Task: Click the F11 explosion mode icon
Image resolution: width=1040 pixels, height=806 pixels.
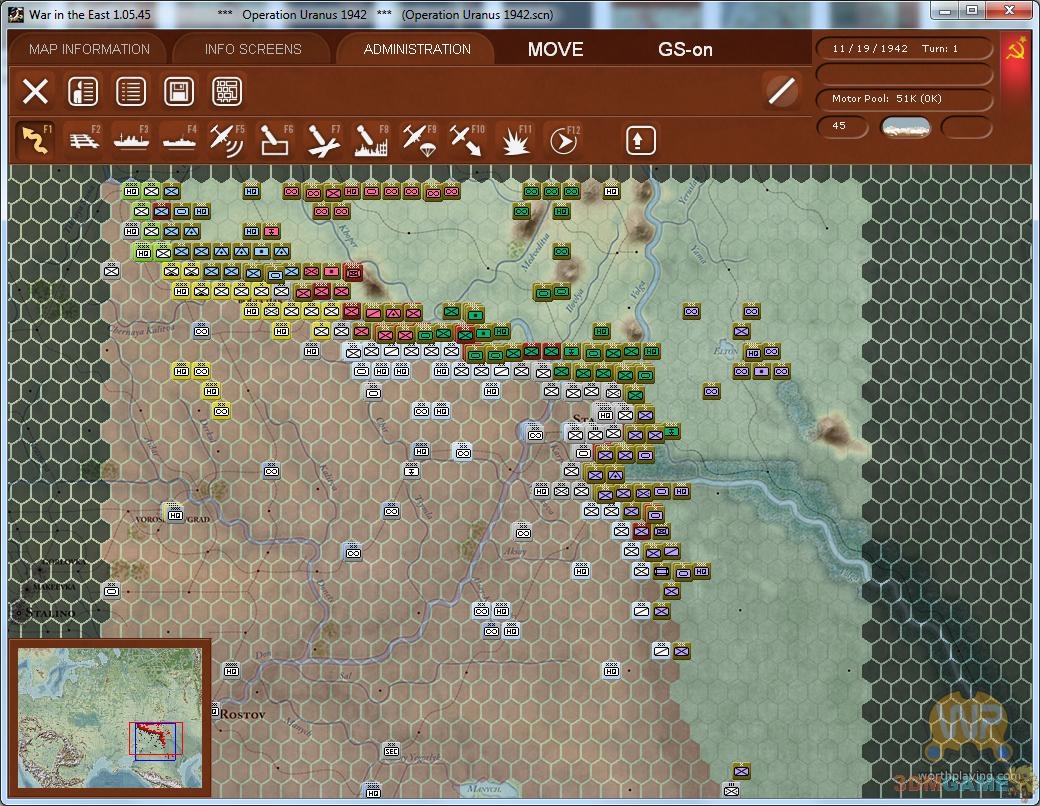Action: (x=515, y=139)
